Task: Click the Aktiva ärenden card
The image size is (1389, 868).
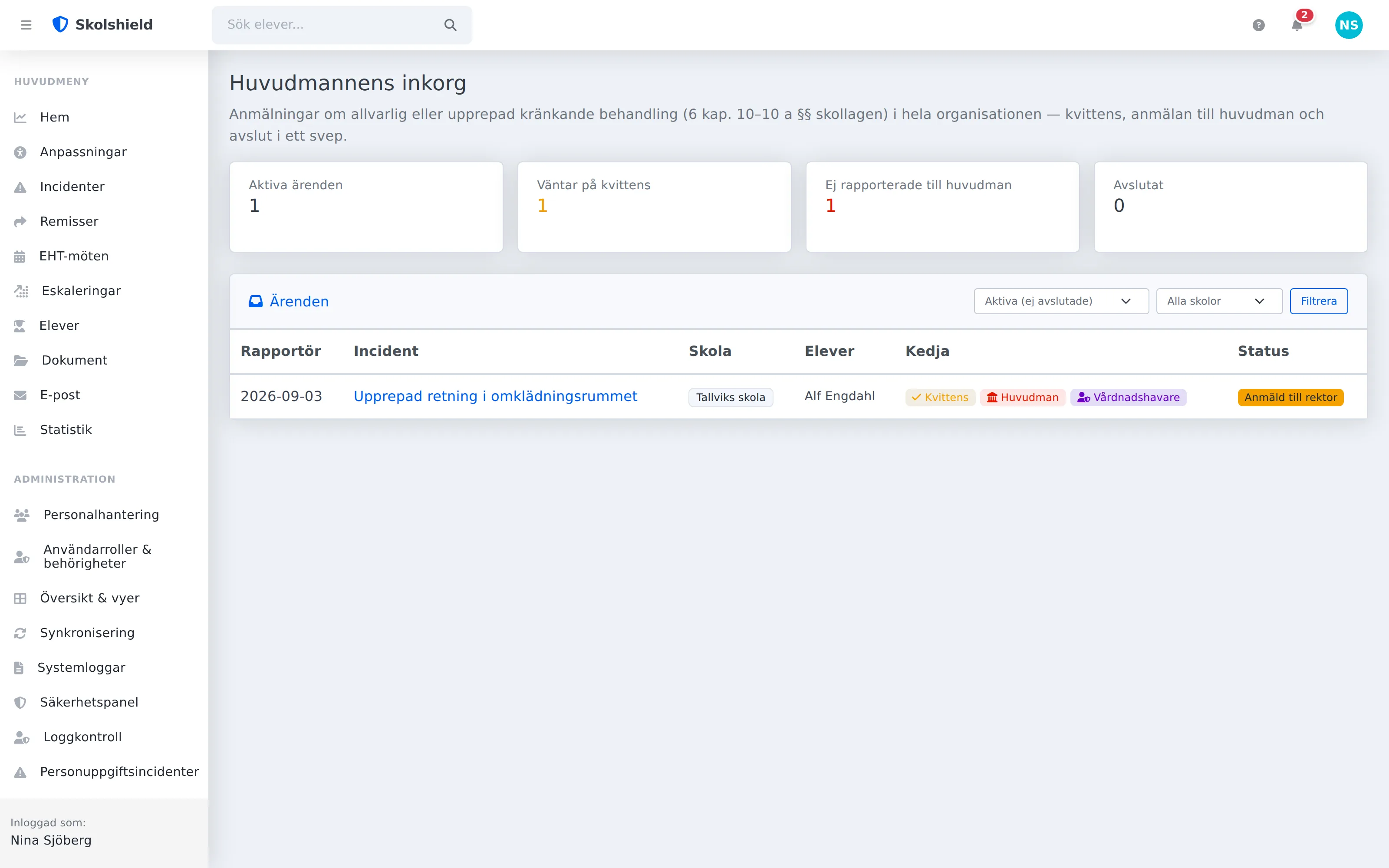Action: [366, 207]
